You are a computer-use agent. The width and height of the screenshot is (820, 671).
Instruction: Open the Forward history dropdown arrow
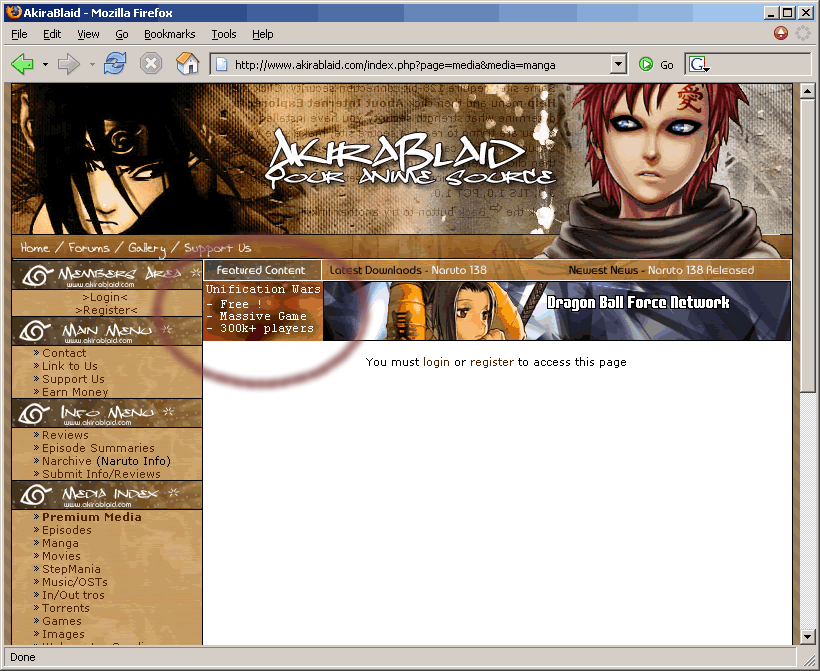click(x=92, y=65)
